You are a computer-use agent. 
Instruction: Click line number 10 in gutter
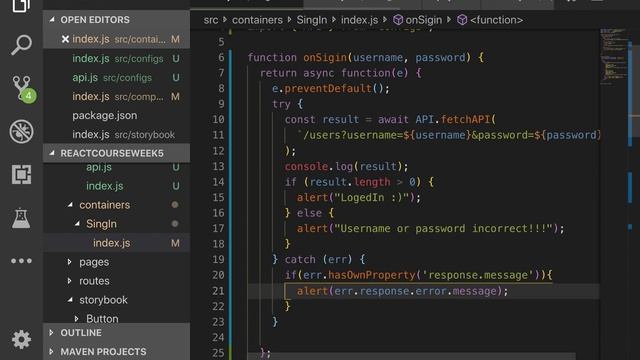tap(218, 120)
